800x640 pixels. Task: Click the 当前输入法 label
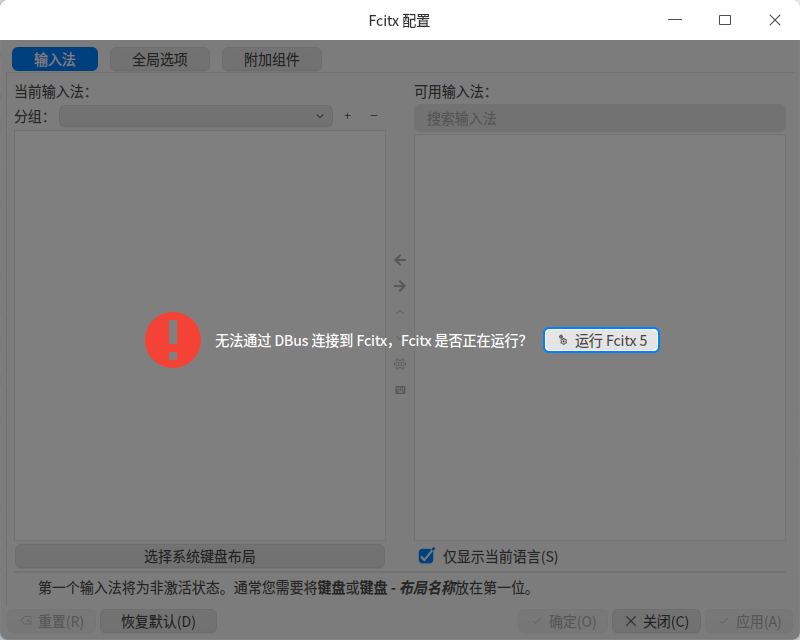pyautogui.click(x=52, y=92)
